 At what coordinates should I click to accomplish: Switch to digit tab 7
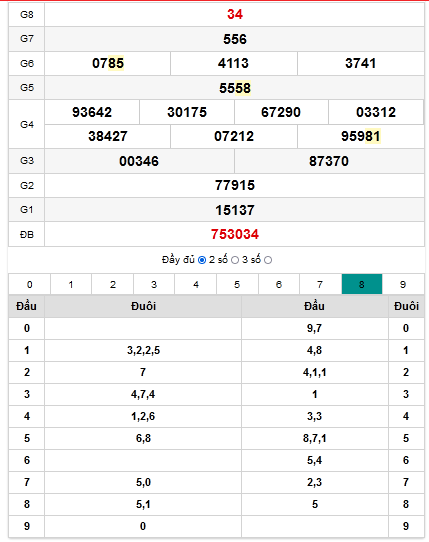[320, 284]
